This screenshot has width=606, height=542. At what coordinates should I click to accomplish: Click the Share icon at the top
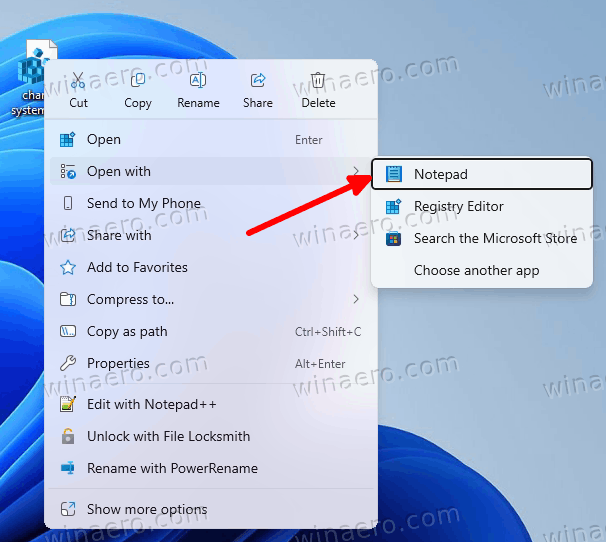[258, 80]
